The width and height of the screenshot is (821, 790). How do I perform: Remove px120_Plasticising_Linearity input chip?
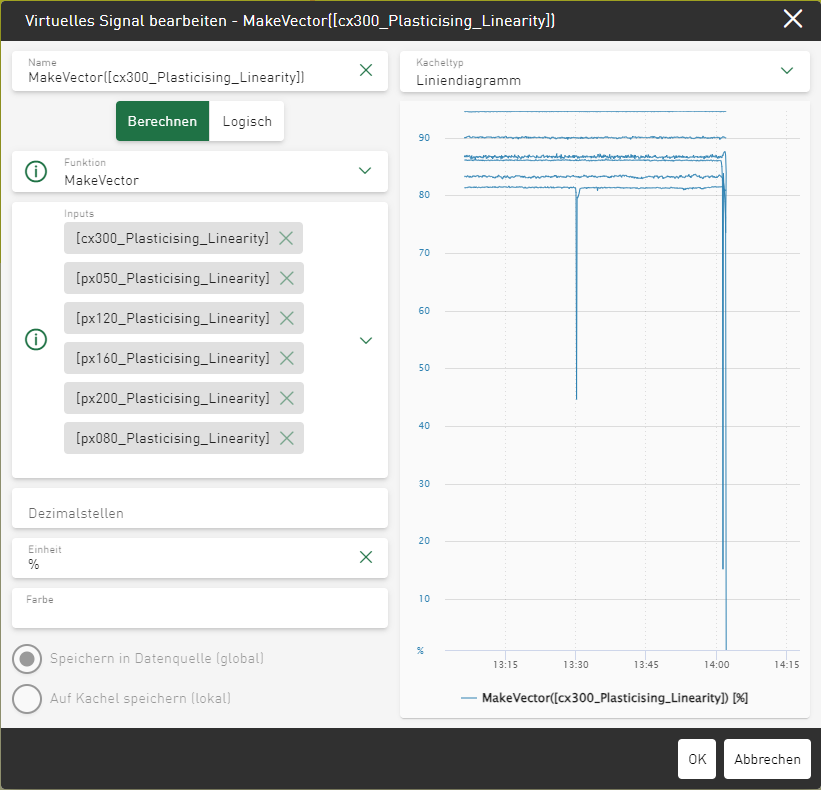pos(287,318)
